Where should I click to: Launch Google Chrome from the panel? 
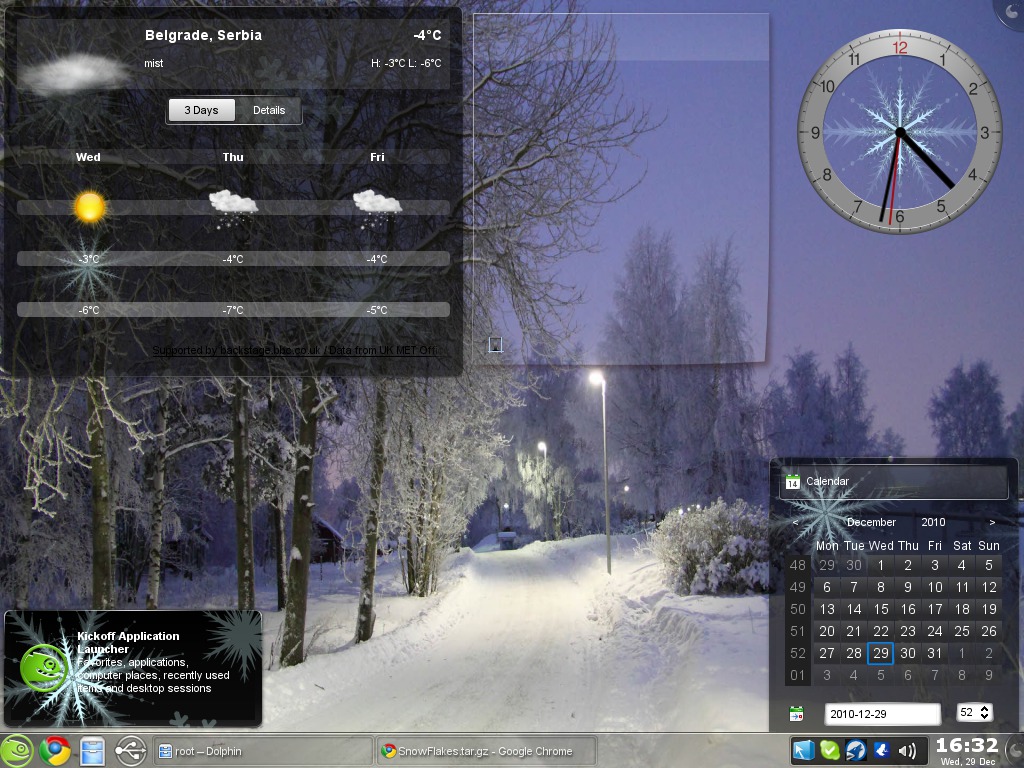[55, 750]
